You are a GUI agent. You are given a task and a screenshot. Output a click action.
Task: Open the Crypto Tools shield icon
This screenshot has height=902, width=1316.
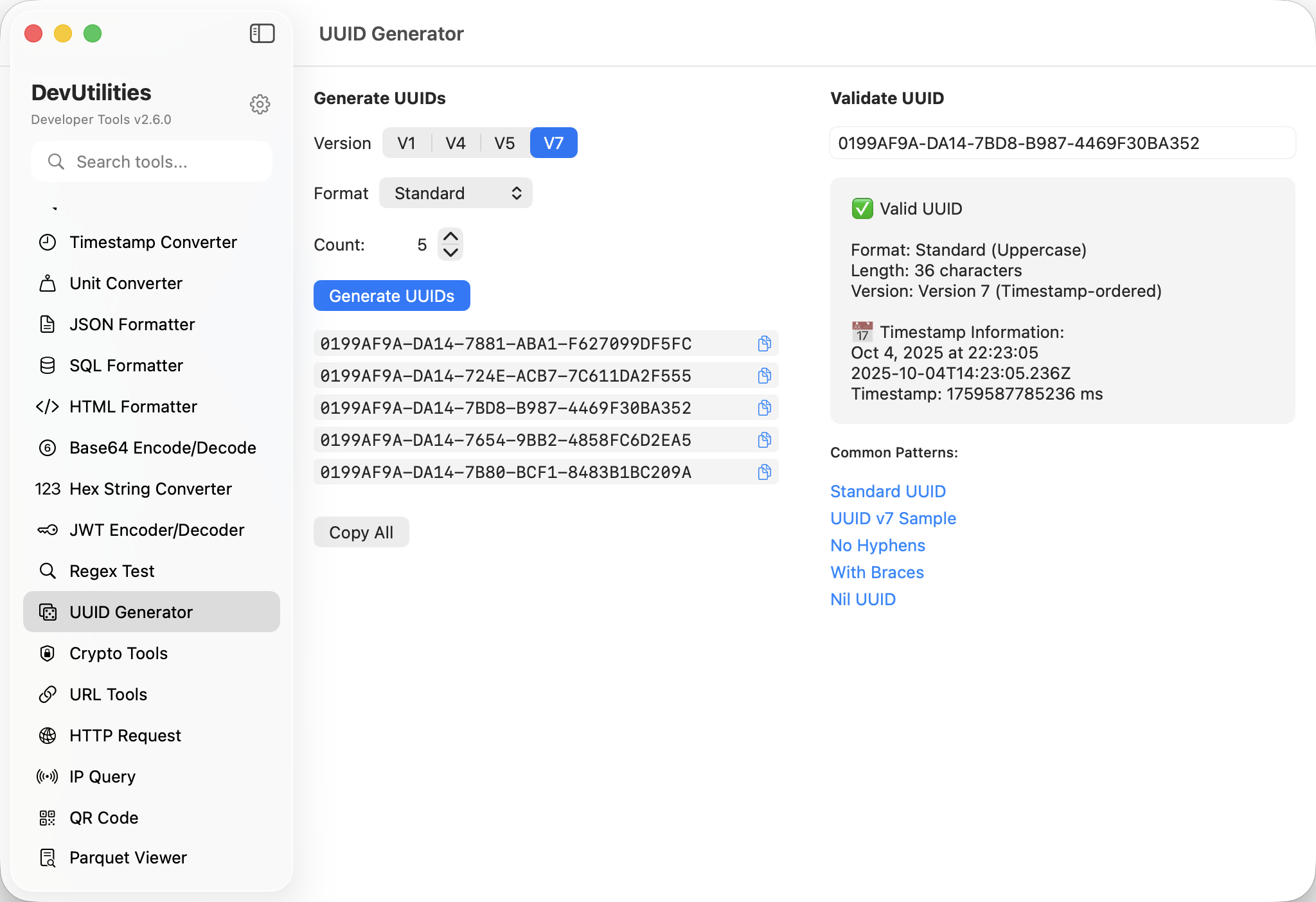(x=48, y=653)
